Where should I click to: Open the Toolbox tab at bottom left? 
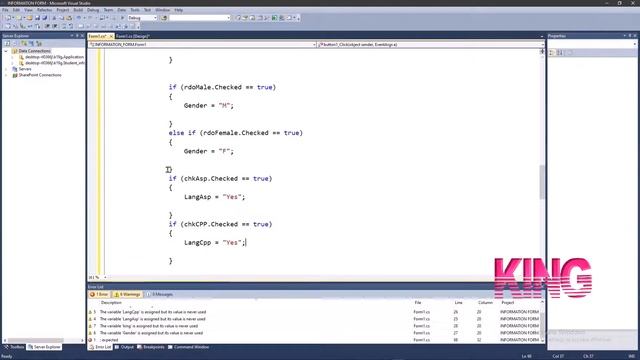pyautogui.click(x=14, y=347)
